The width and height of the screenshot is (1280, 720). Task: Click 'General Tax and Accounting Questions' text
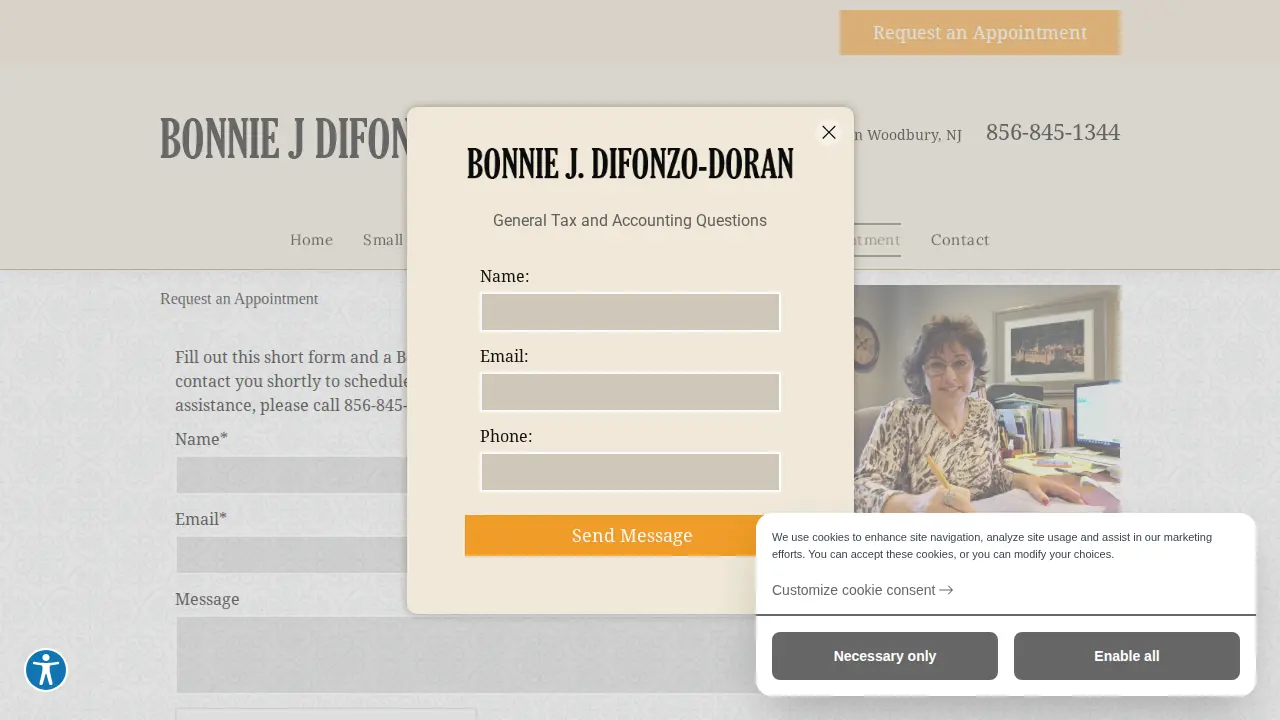point(630,220)
